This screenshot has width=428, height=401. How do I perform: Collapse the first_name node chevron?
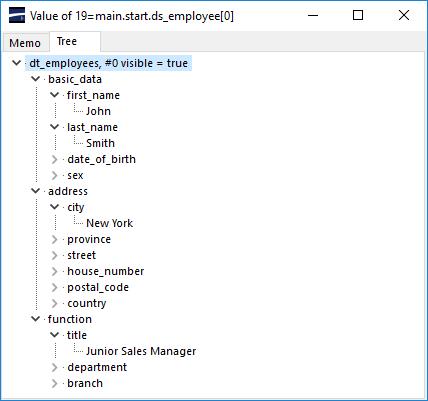click(x=54, y=95)
